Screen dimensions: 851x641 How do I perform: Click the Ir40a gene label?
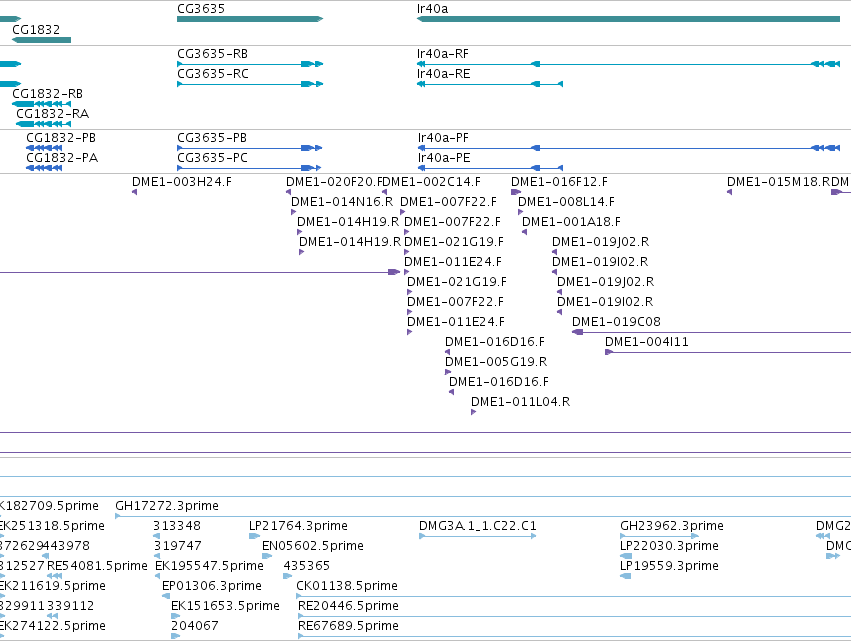pyautogui.click(x=433, y=9)
